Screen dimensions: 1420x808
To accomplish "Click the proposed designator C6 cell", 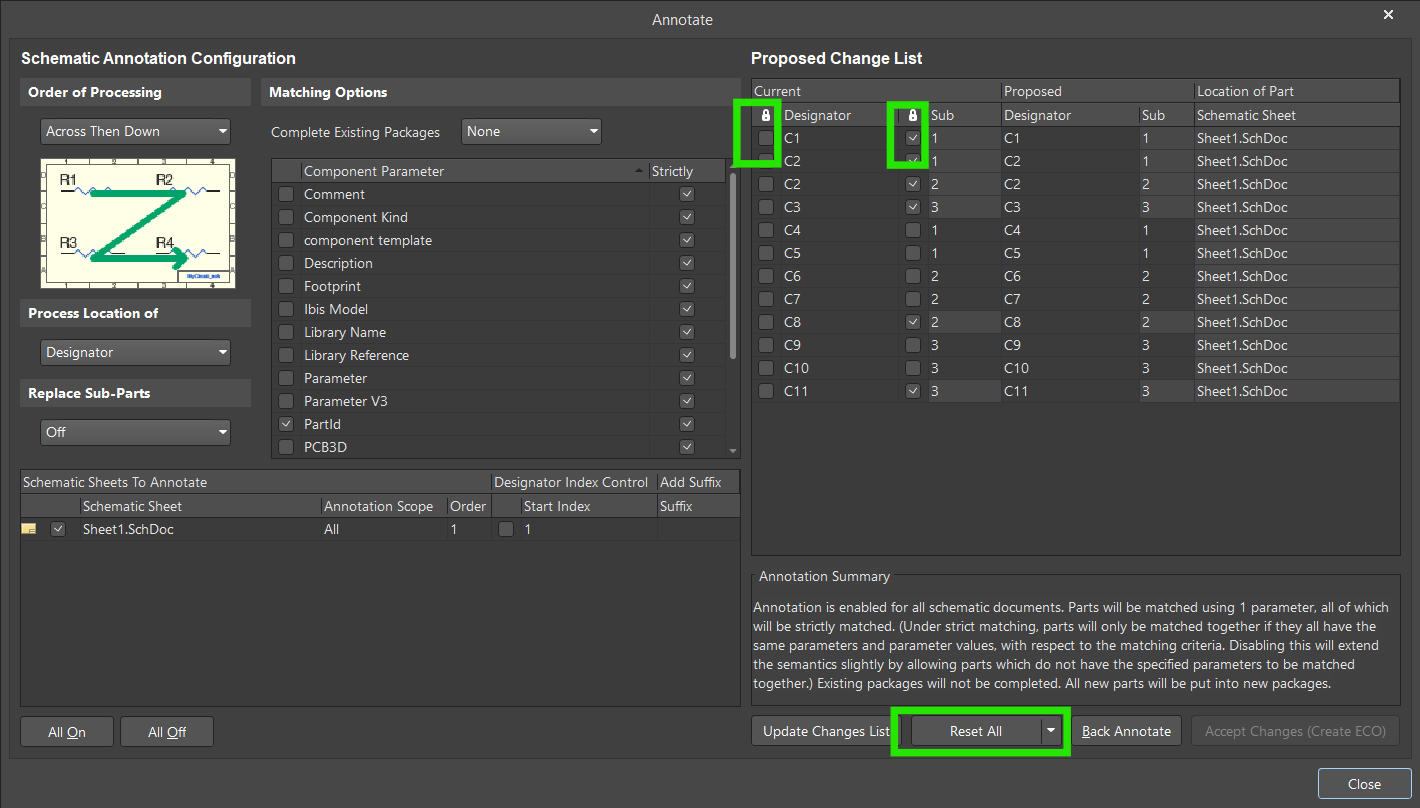I will [x=1070, y=276].
